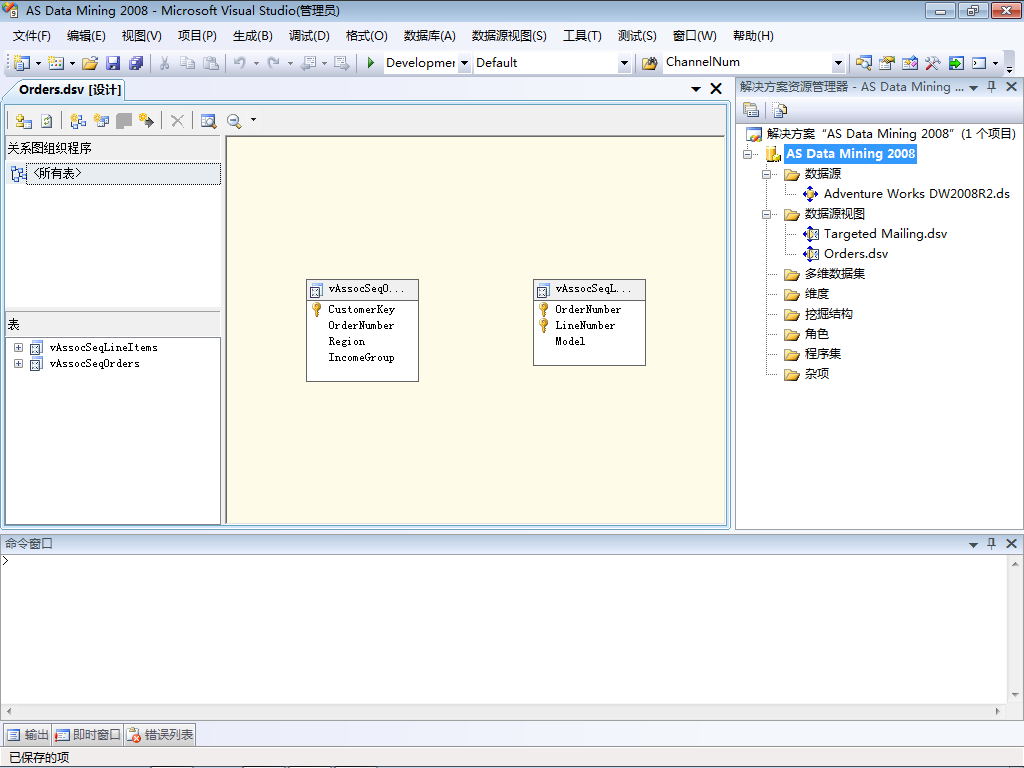This screenshot has height=768, width=1024.
Task: Click New Relationship arrow icon
Action: point(146,121)
